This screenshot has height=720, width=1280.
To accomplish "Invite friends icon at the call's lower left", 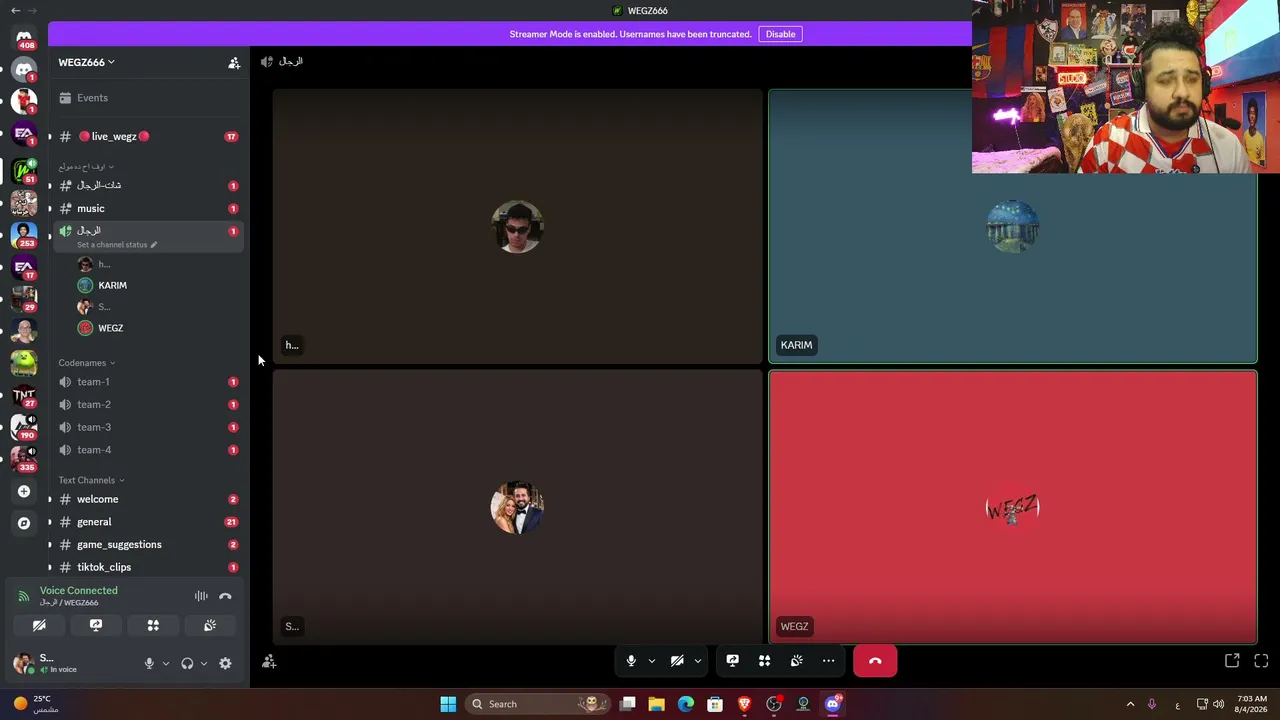I will click(269, 661).
